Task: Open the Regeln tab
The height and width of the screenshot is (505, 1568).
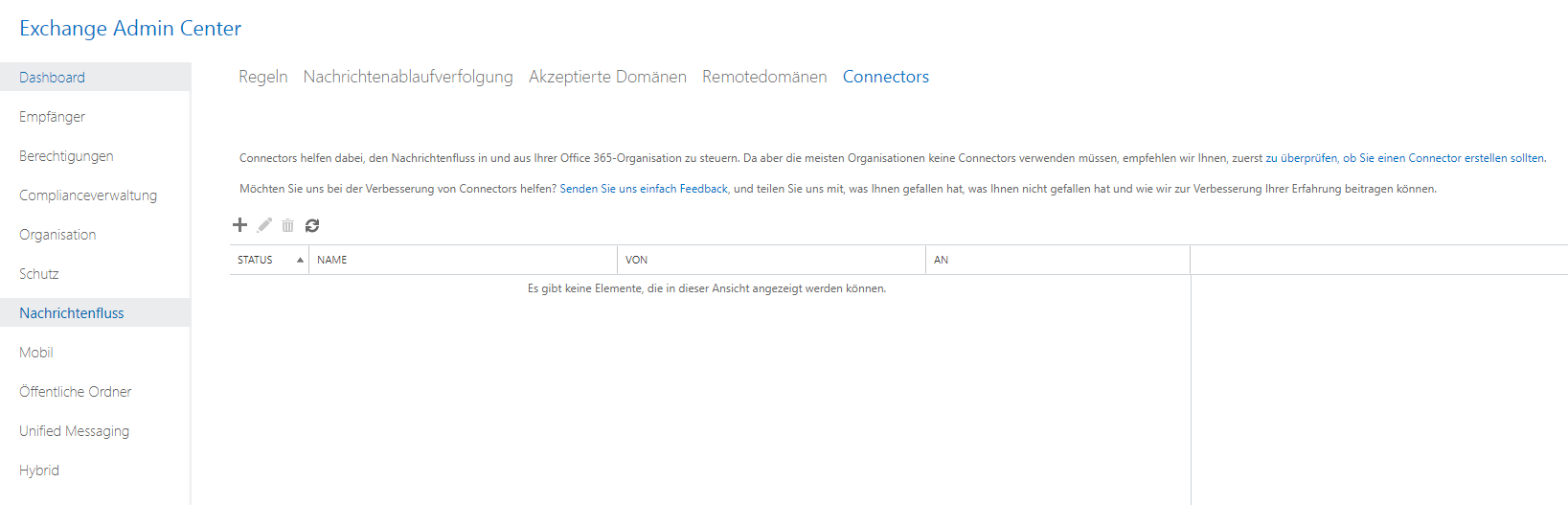Action: (263, 77)
